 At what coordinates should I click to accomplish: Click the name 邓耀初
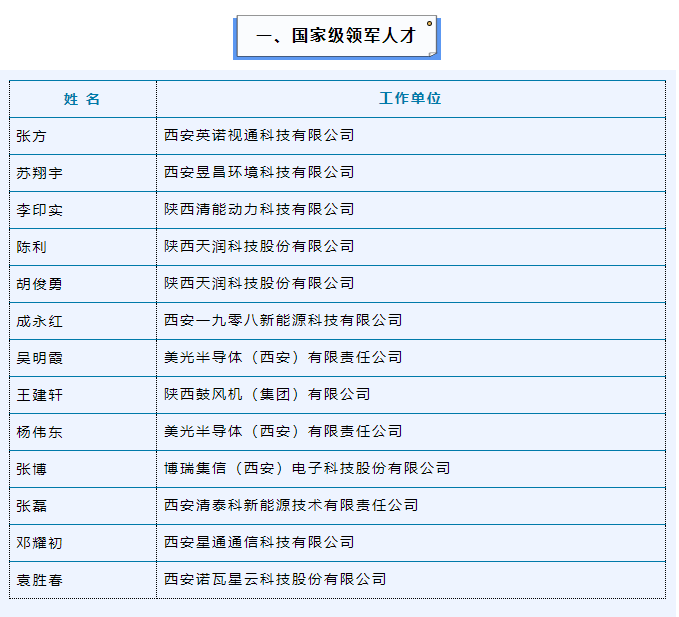39,543
